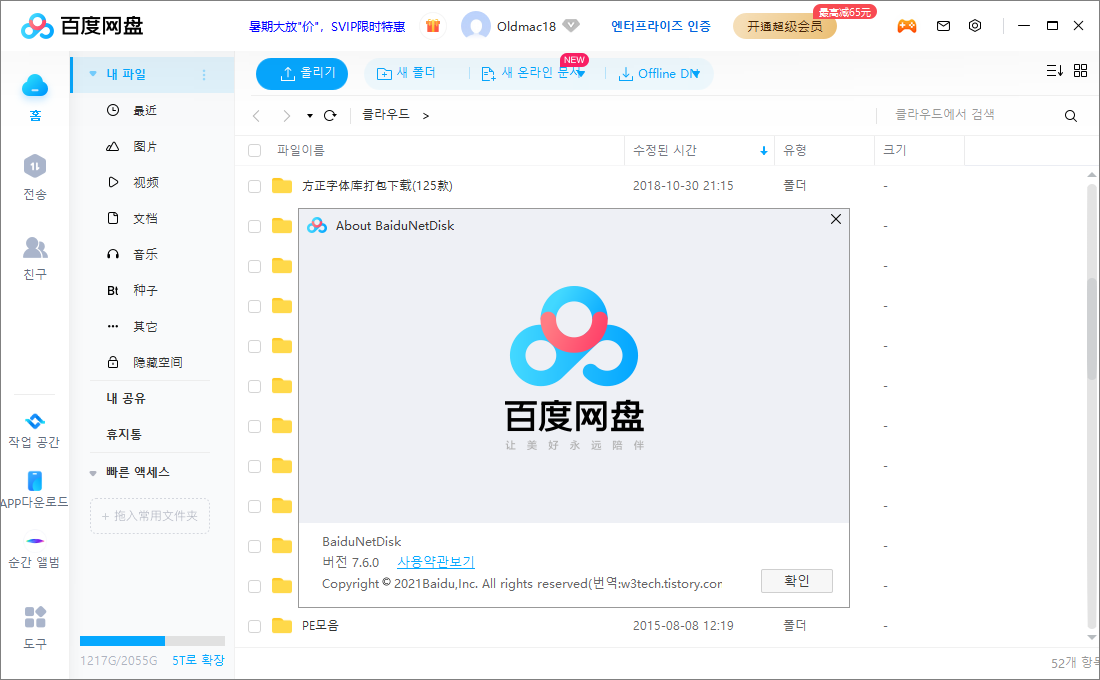Collapse the 내 파일 tree section
The width and height of the screenshot is (1100, 680).
tap(93, 74)
